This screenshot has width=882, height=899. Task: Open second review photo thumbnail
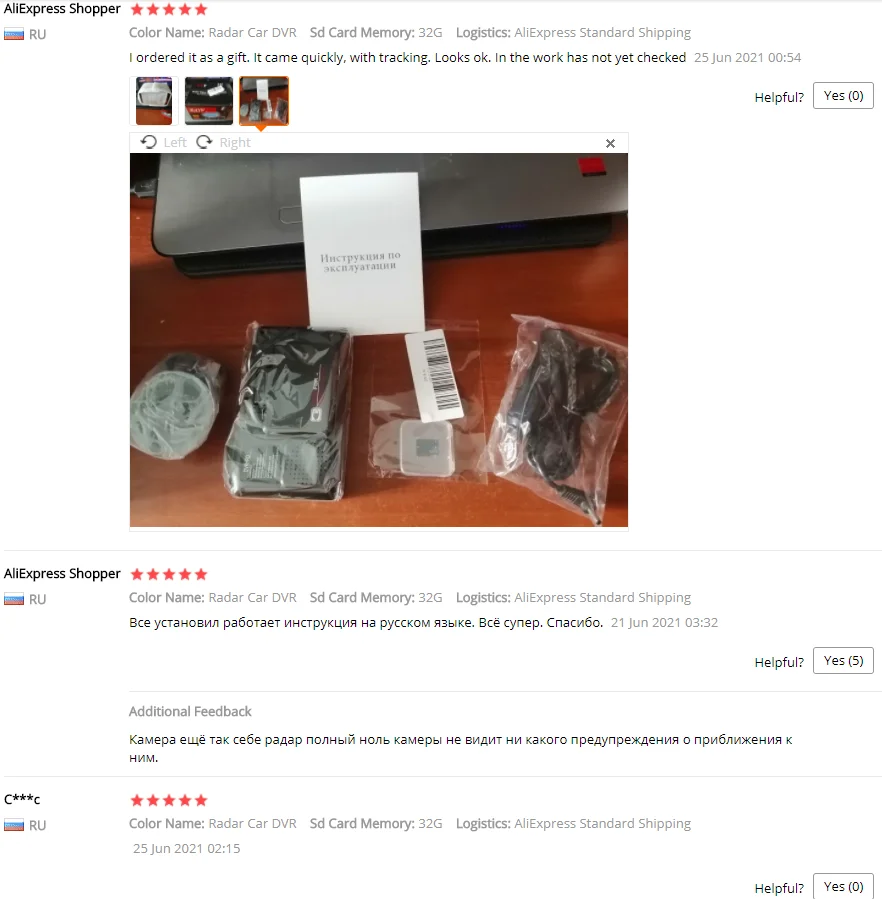[209, 101]
